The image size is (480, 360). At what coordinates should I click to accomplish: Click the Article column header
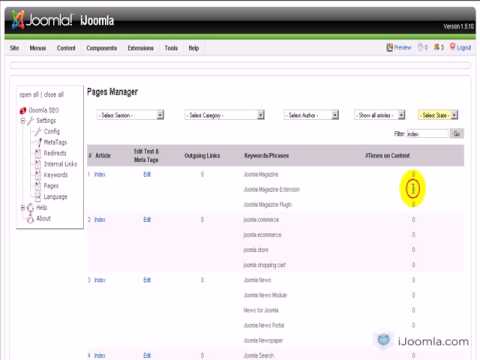pos(103,155)
